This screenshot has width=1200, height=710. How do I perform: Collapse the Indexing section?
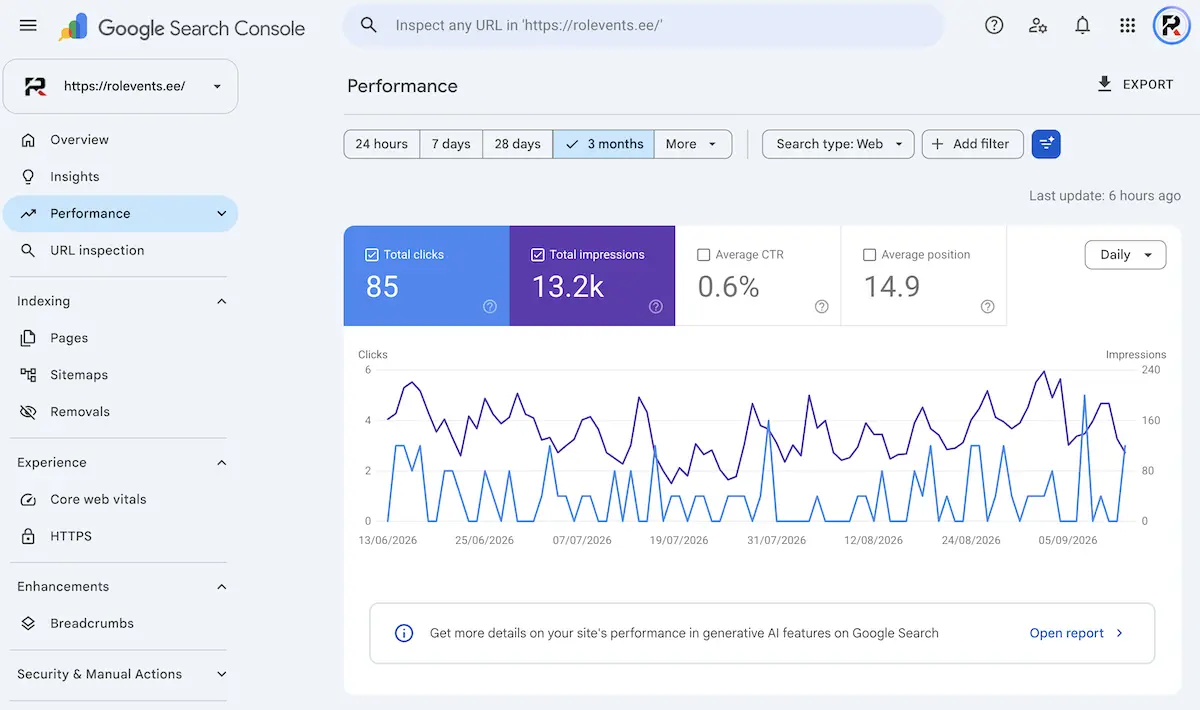tap(222, 301)
